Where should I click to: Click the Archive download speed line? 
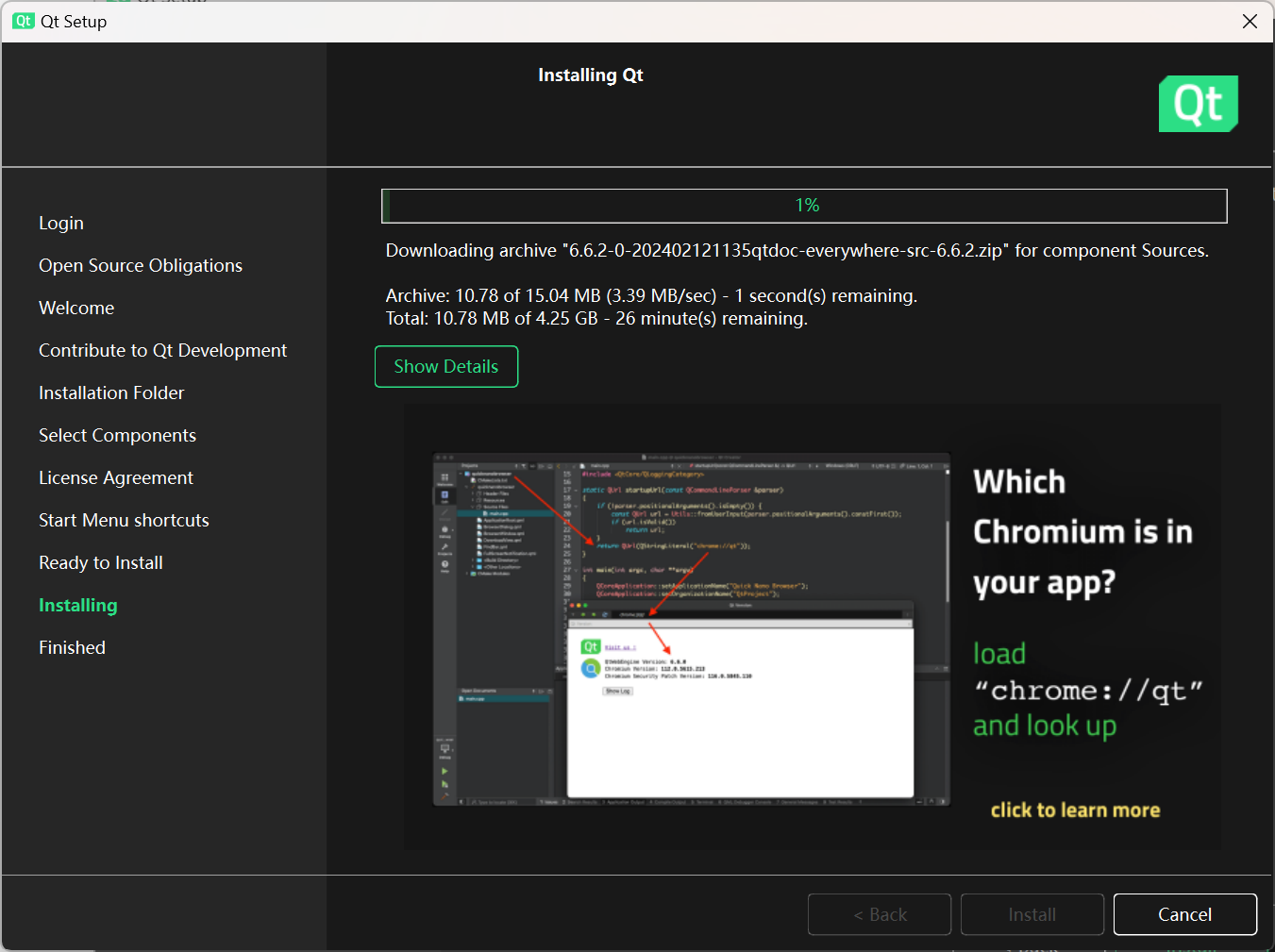651,296
